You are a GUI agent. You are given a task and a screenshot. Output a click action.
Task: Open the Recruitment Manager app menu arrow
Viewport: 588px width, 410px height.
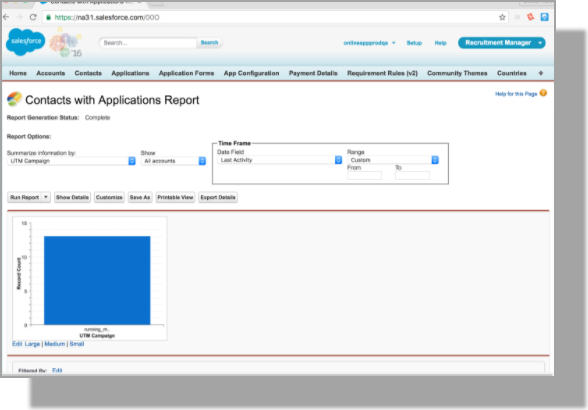pyautogui.click(x=540, y=43)
